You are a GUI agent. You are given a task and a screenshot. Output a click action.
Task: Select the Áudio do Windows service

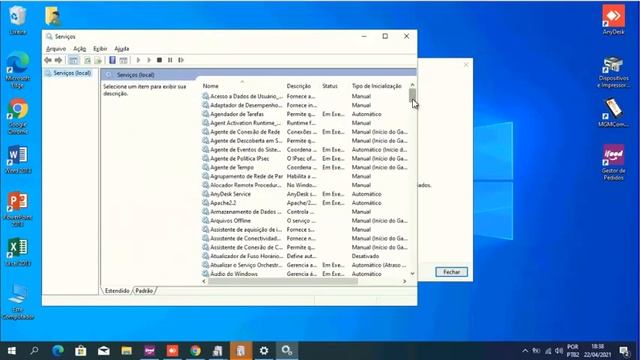[x=305, y=274]
